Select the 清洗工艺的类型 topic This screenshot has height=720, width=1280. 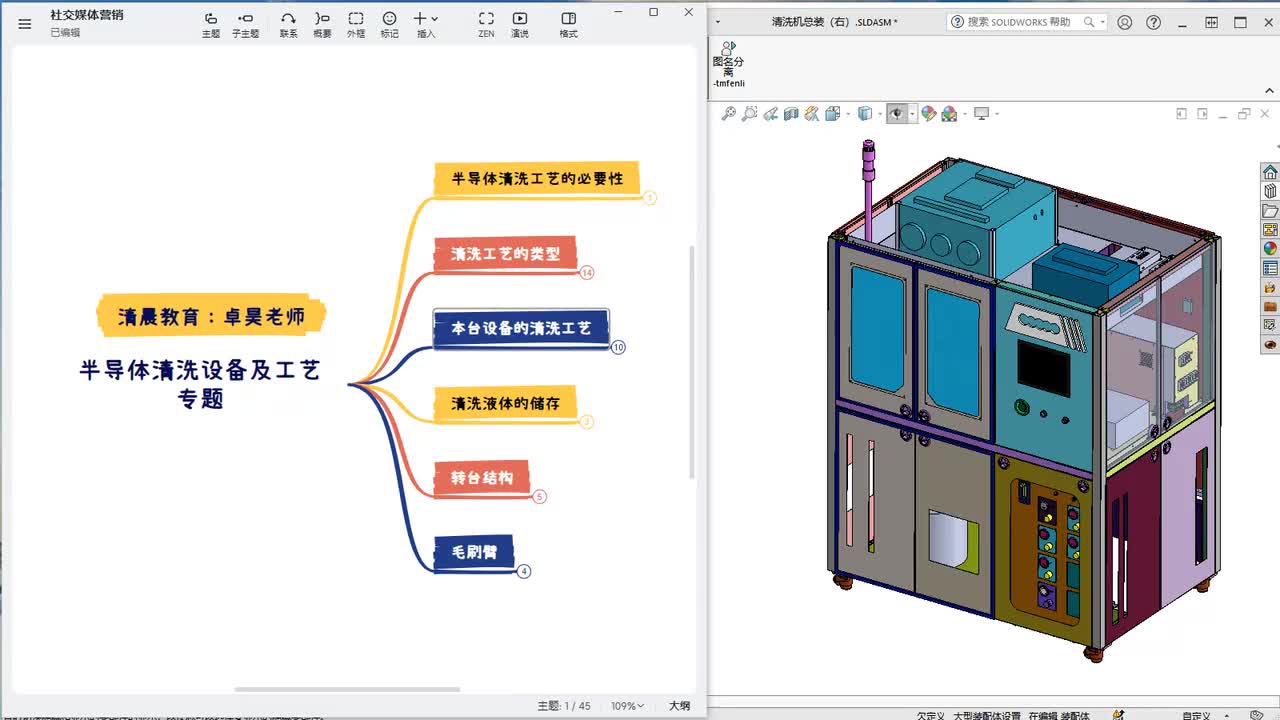pos(505,254)
